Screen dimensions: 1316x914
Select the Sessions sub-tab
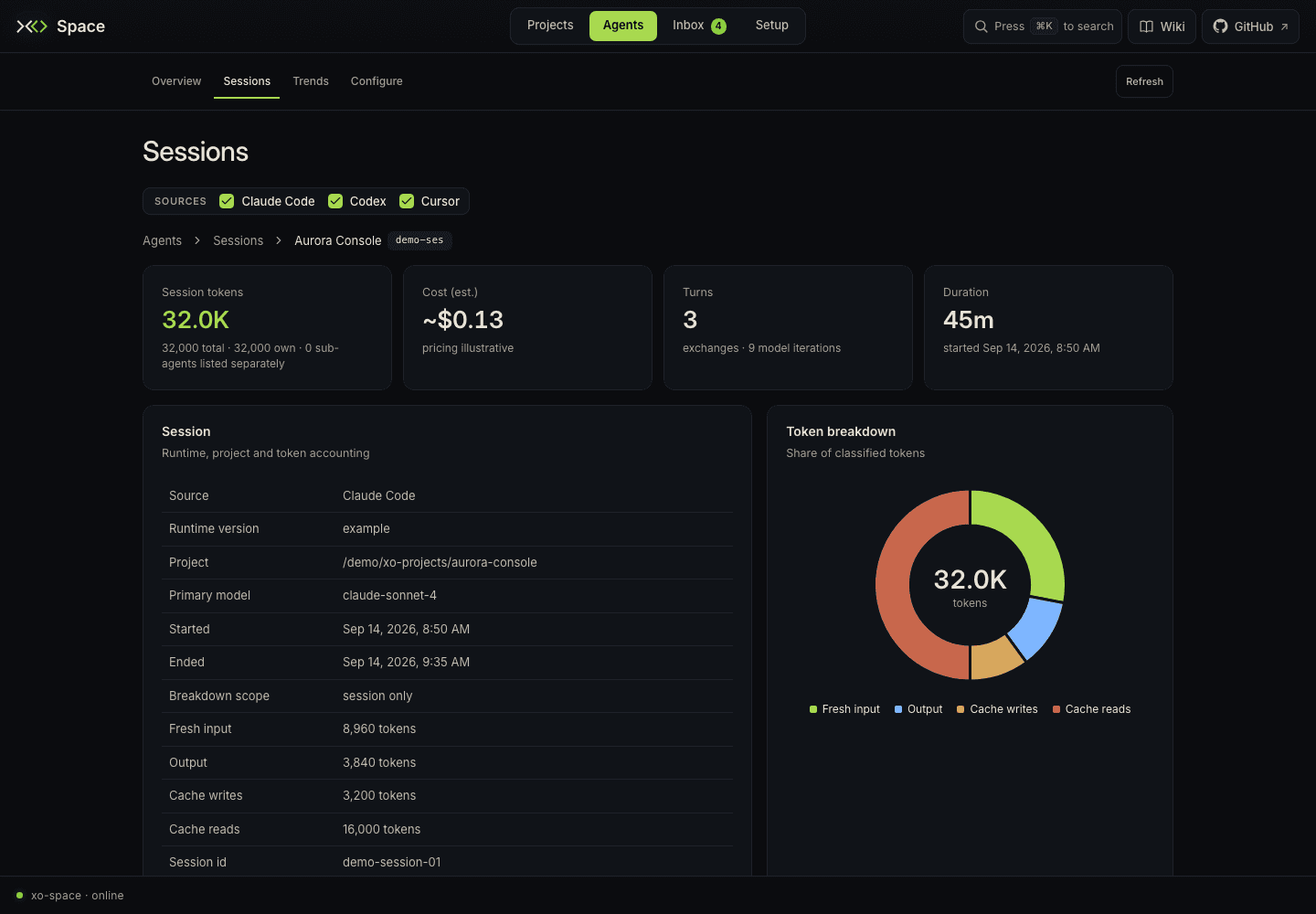tap(247, 81)
